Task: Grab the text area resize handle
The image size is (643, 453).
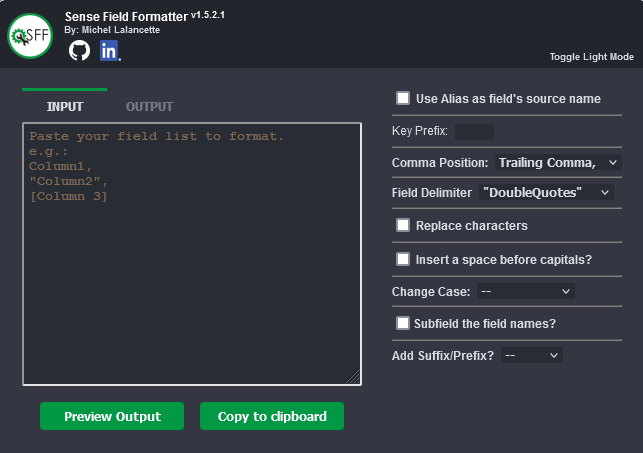Action: (x=353, y=377)
